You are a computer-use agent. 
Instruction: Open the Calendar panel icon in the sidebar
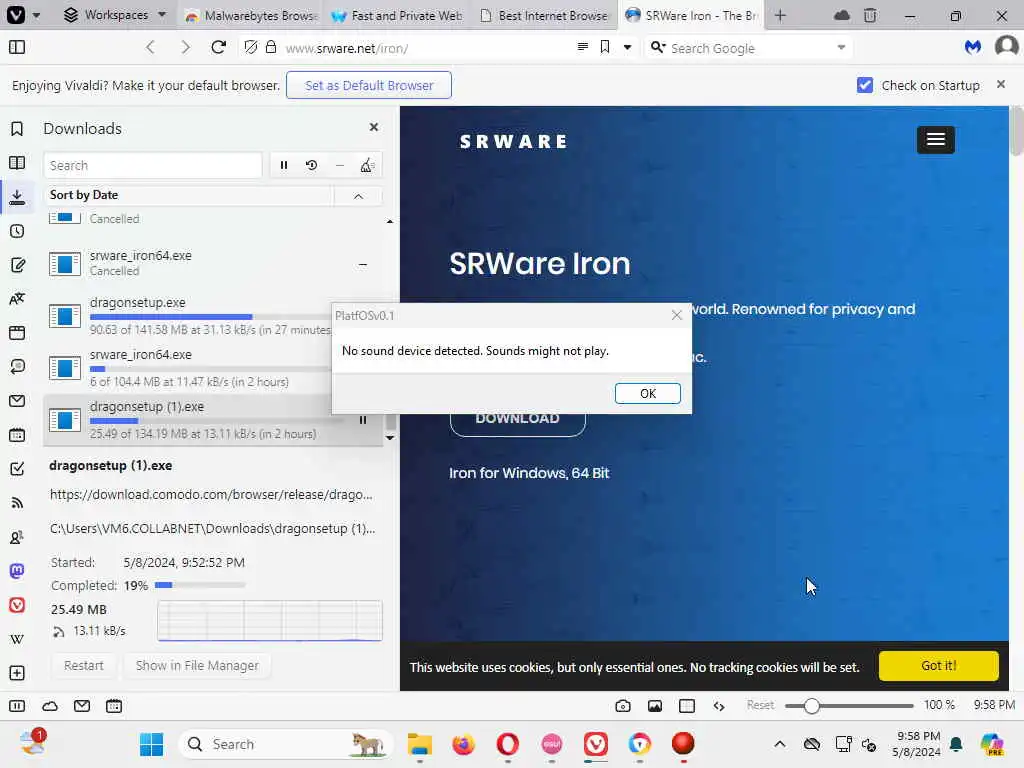(17, 434)
